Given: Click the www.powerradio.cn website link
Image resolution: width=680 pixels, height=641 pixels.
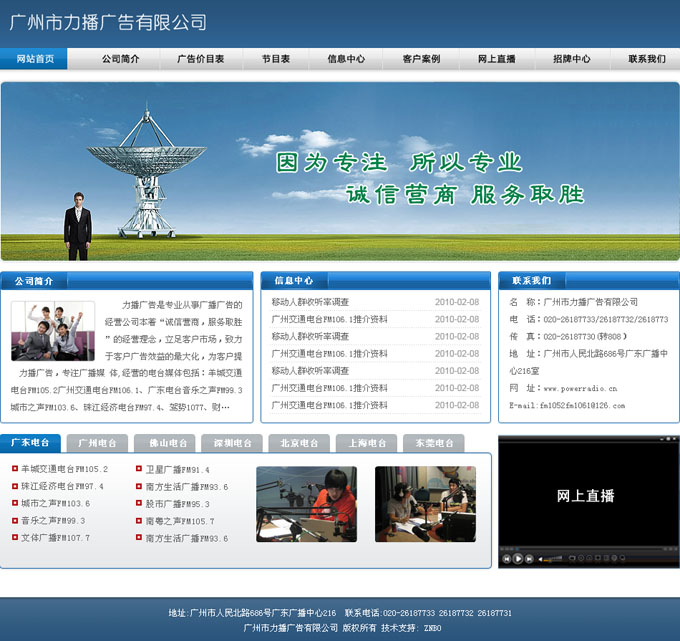Looking at the screenshot, I should tap(580, 388).
